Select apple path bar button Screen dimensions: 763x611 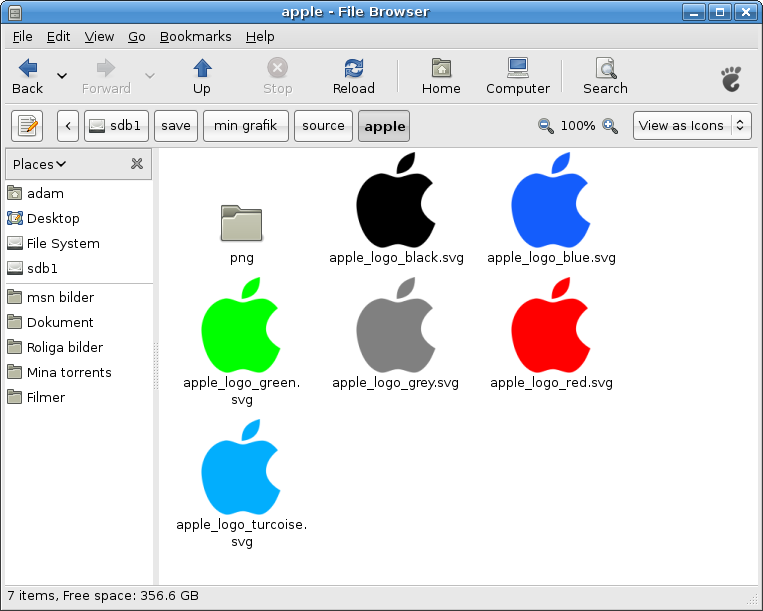pos(384,126)
